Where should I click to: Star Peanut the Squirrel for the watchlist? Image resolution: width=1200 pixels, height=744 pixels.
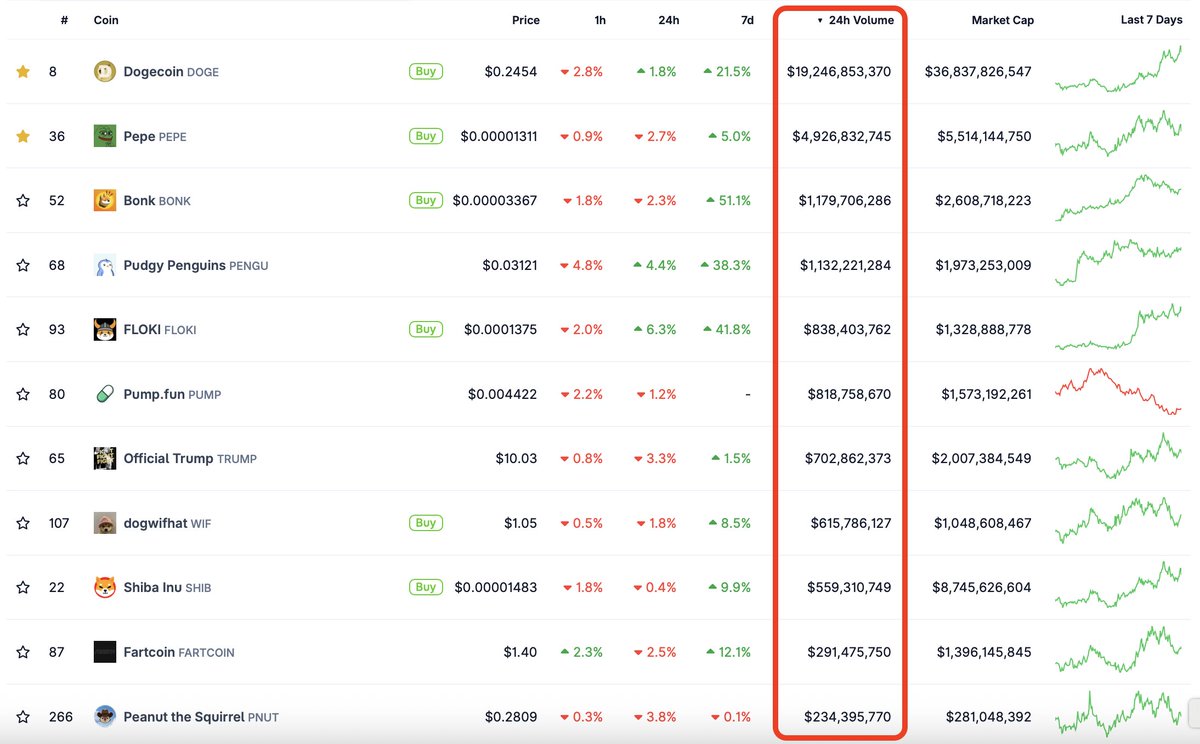click(x=23, y=716)
